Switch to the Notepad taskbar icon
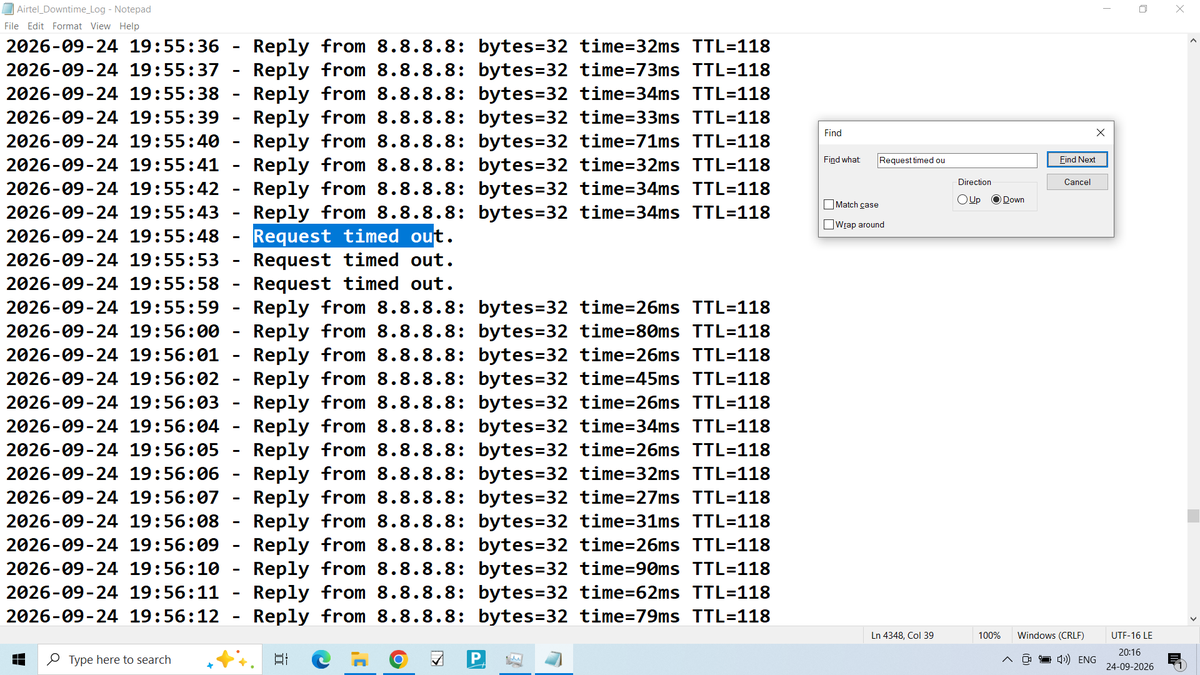Viewport: 1200px width, 675px height. tap(553, 660)
